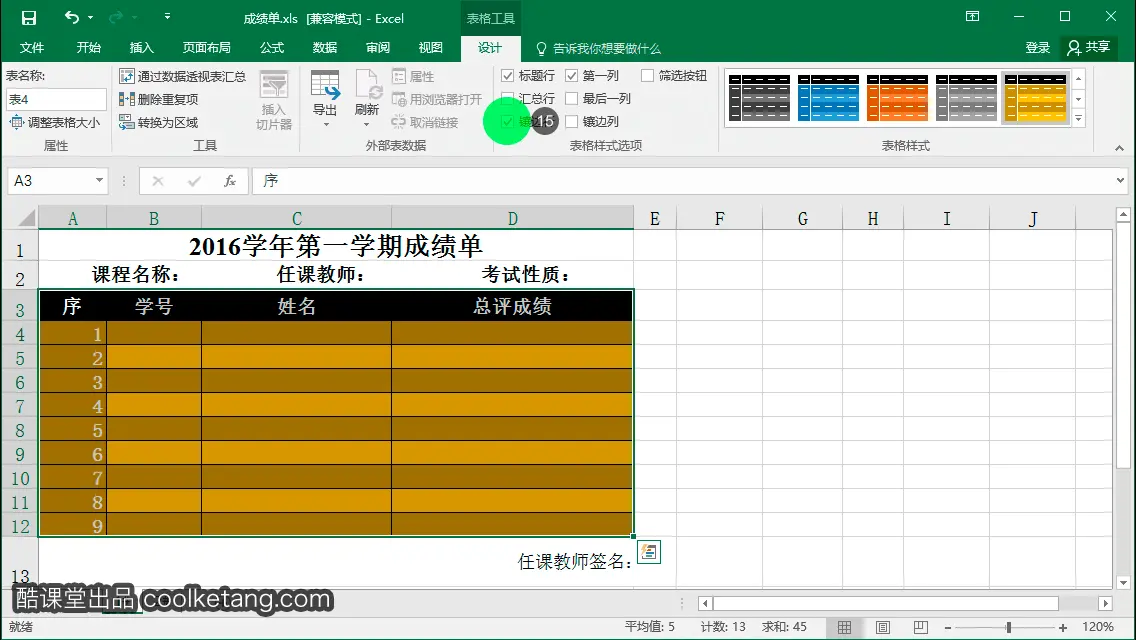
Task: Click 删除重复项 button
Action: pyautogui.click(x=159, y=99)
